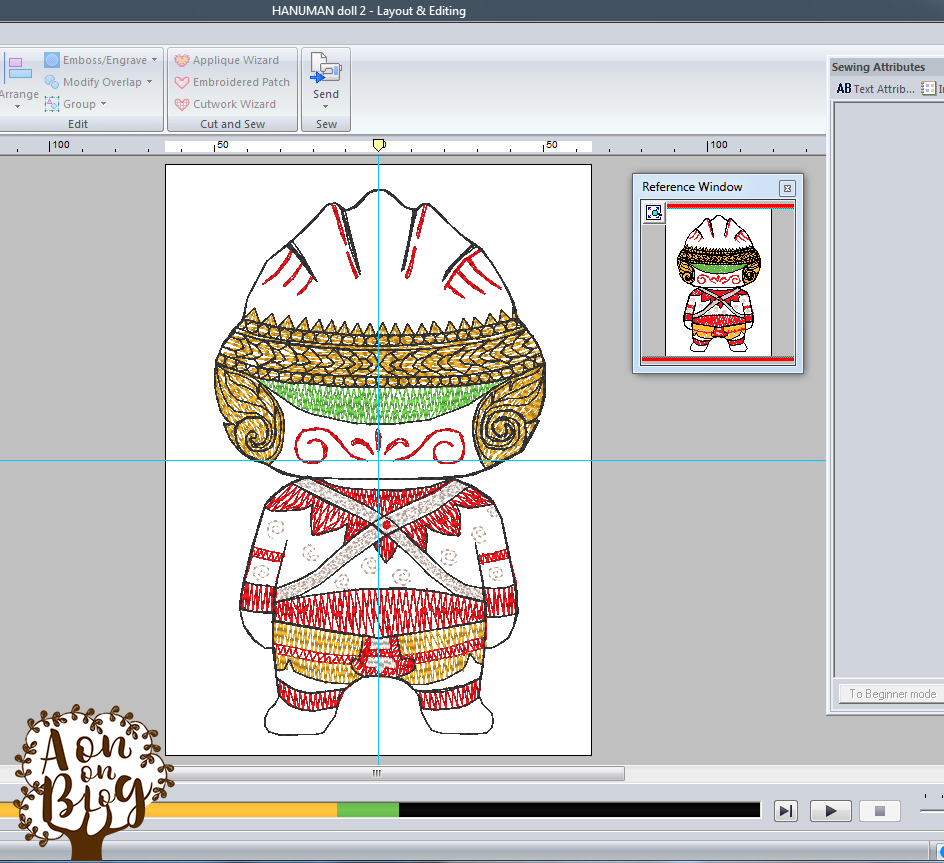Close the Reference Window

787,188
